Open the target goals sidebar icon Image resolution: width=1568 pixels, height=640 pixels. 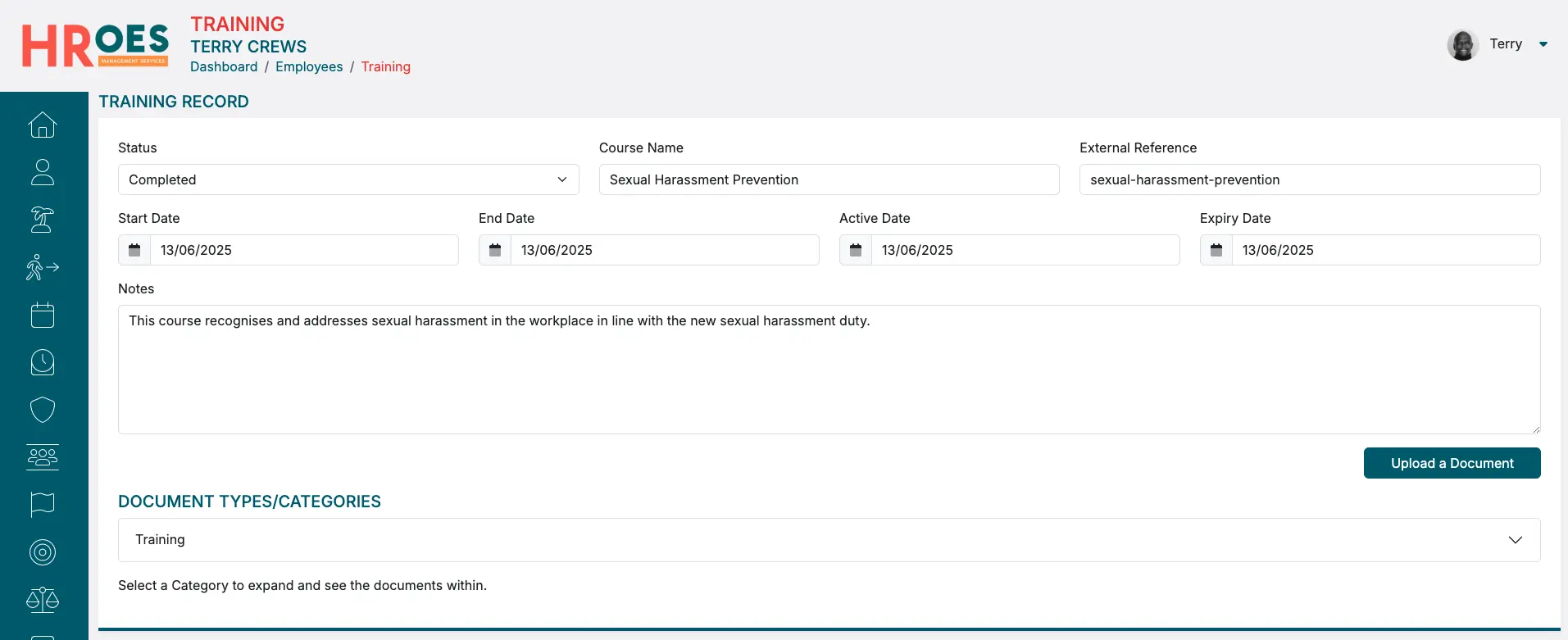(x=43, y=552)
